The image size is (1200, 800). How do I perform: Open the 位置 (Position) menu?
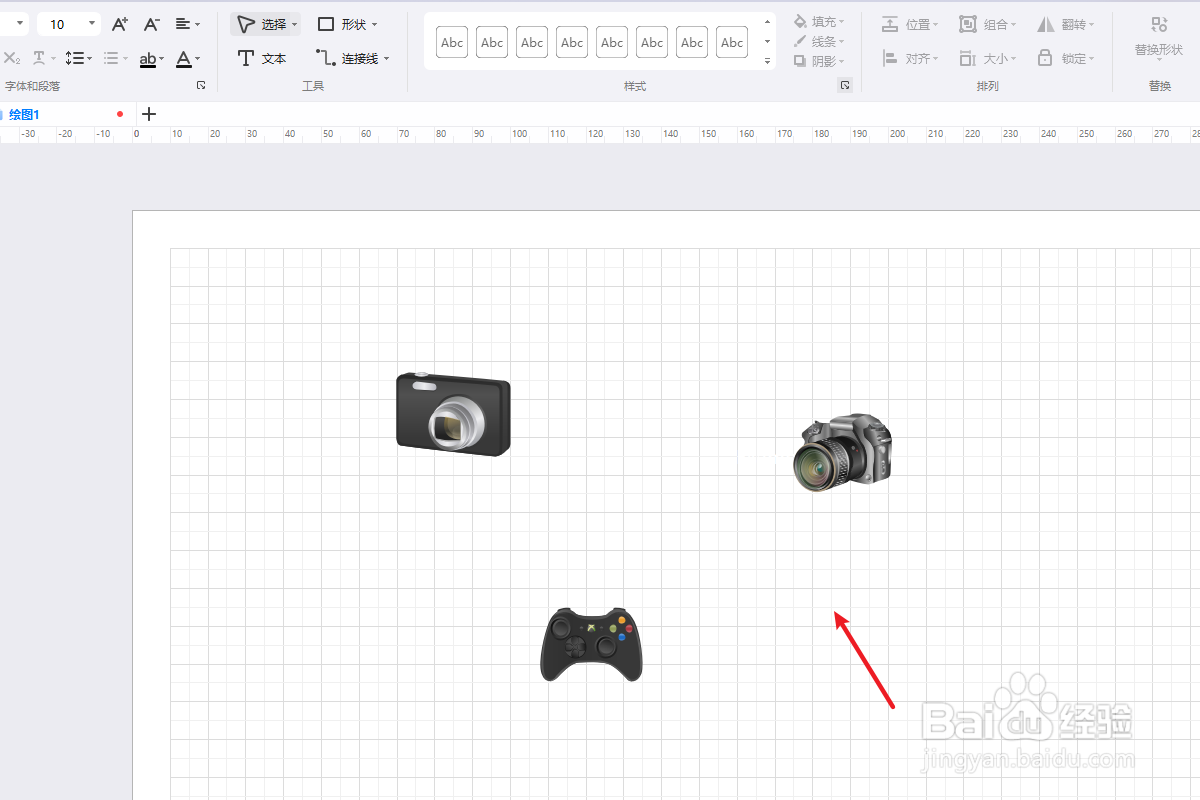pyautogui.click(x=910, y=24)
